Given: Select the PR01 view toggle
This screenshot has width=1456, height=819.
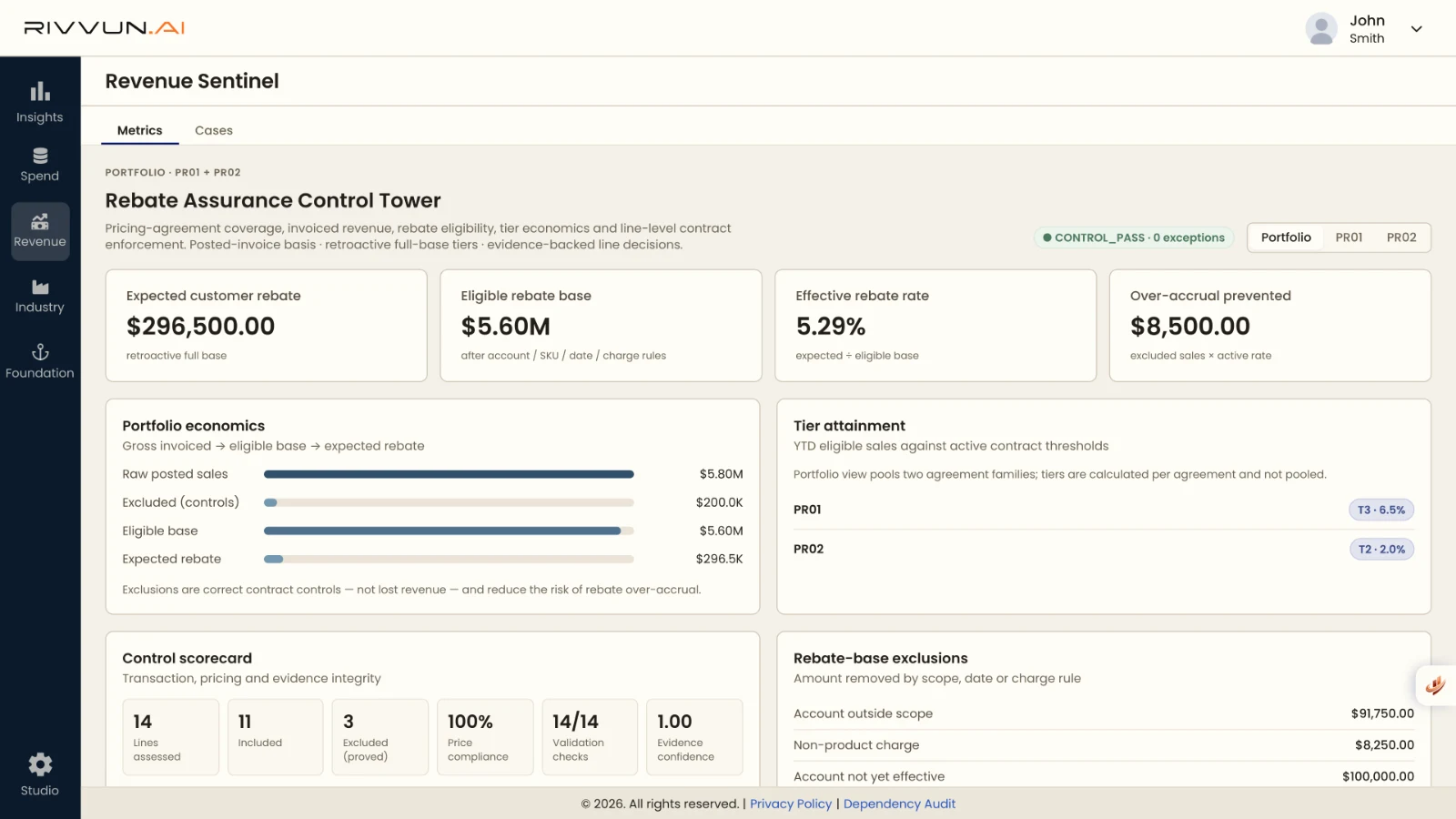Looking at the screenshot, I should (1349, 238).
